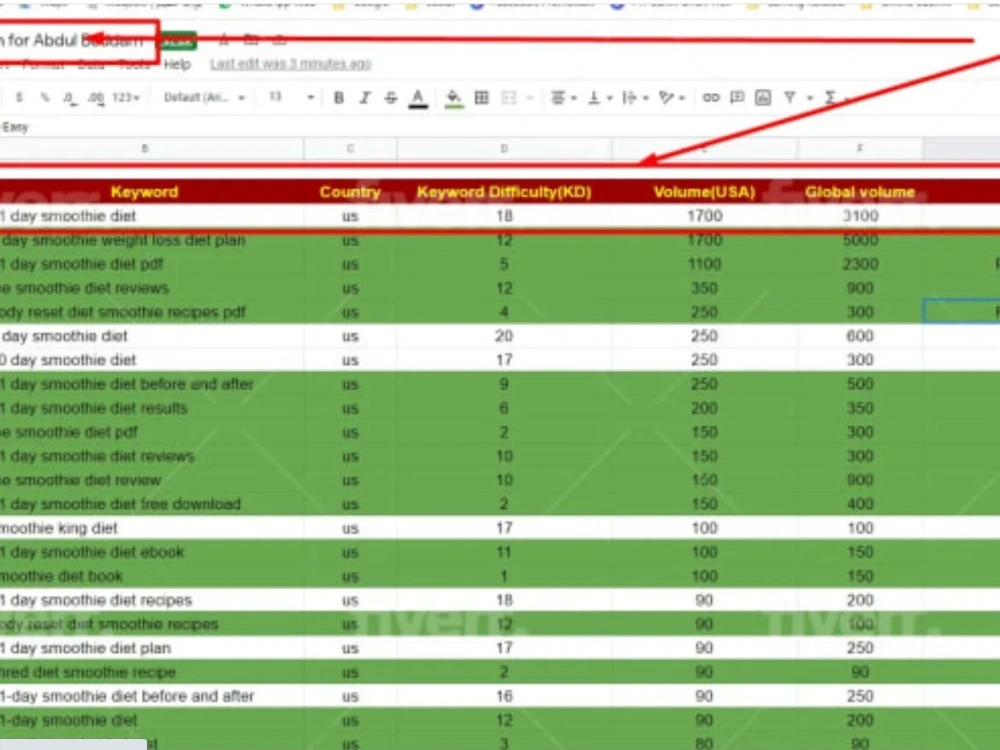Viewport: 1000px width, 750px height.
Task: Select the 'Country' header cell
Action: point(350,192)
